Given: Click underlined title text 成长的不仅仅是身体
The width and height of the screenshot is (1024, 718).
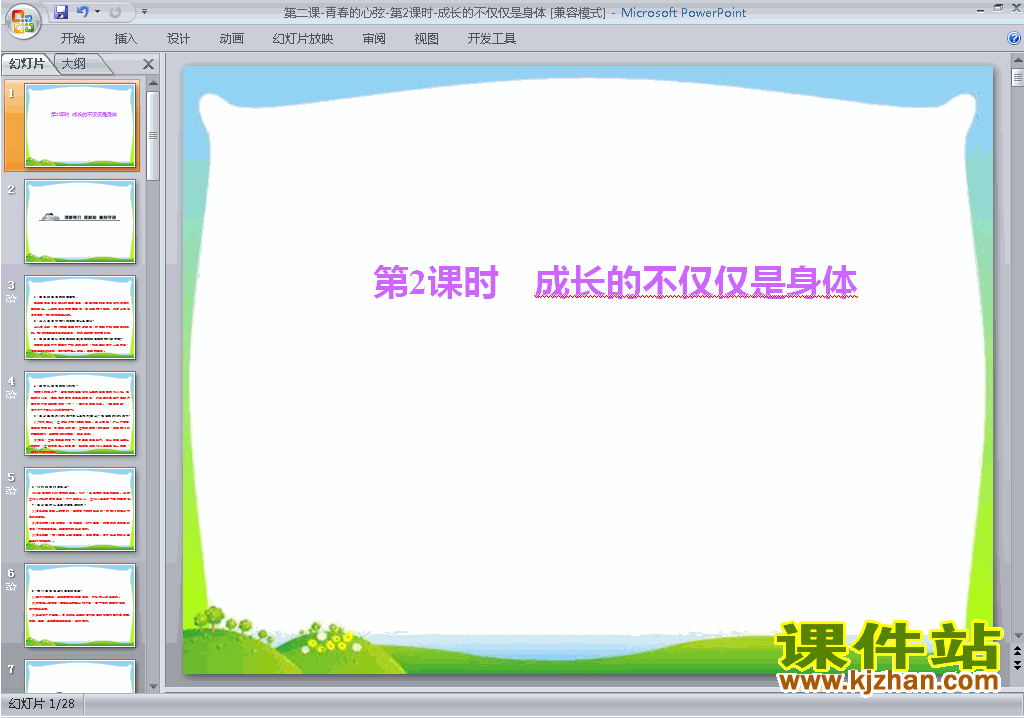Looking at the screenshot, I should tap(696, 282).
